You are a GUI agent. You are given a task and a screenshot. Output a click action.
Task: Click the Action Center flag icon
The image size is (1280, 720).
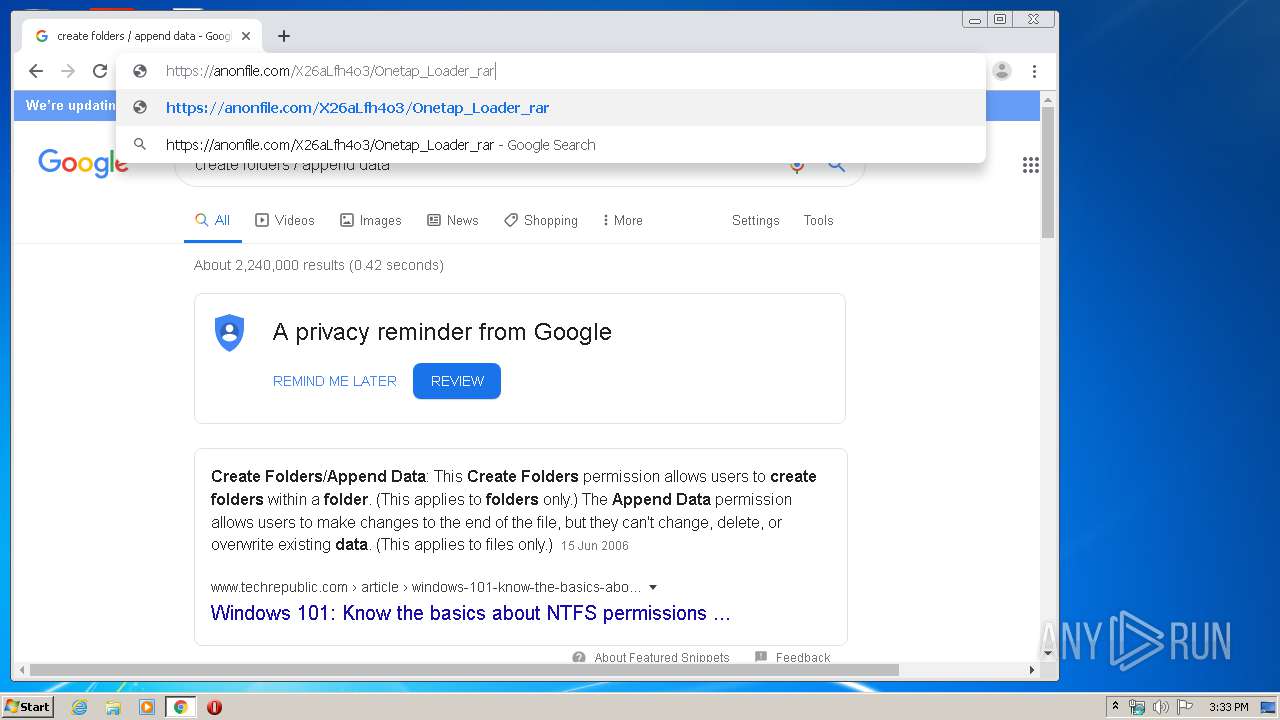pyautogui.click(x=1185, y=707)
